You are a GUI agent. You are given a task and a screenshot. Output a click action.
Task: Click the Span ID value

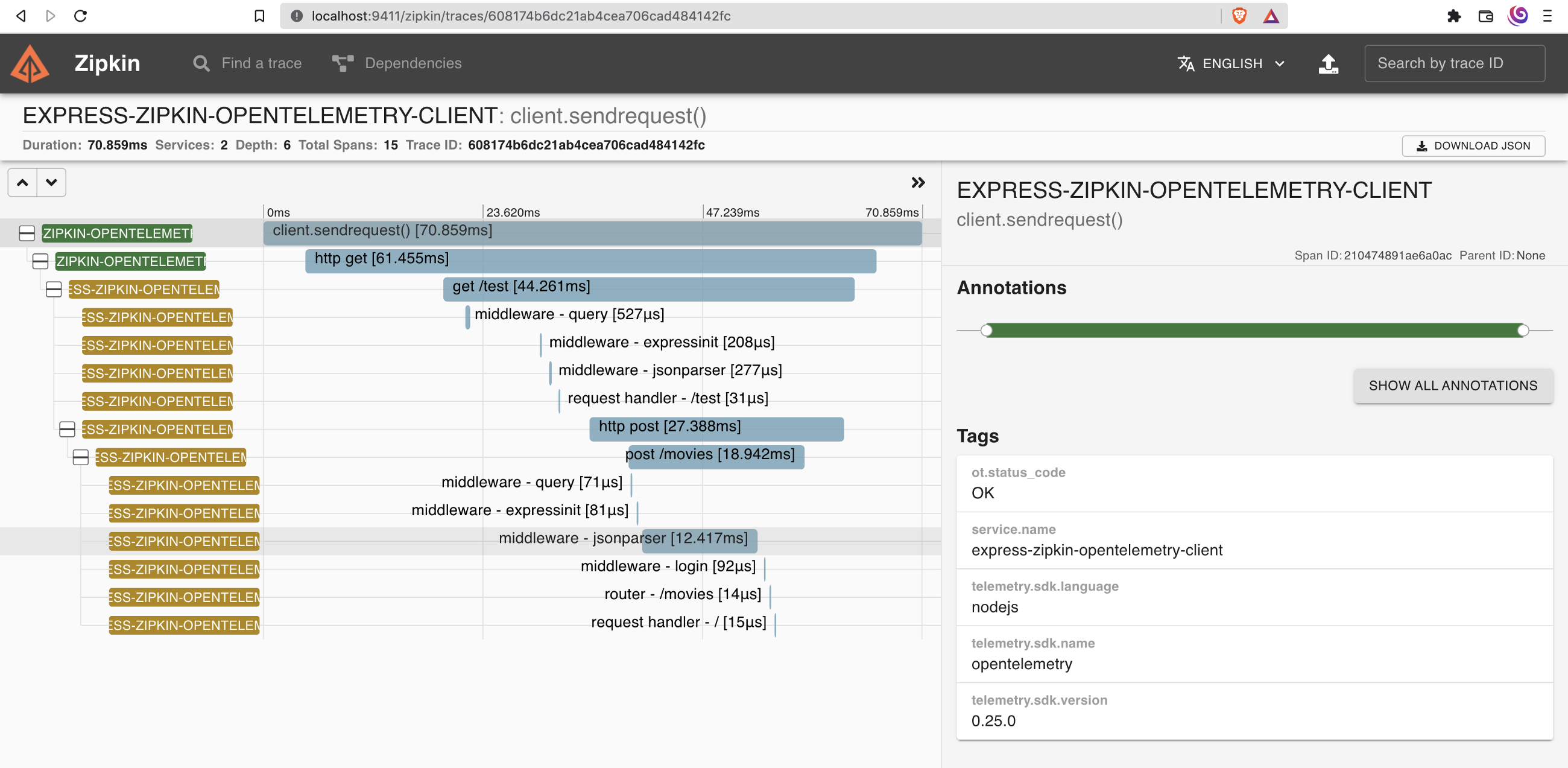pyautogui.click(x=1397, y=256)
